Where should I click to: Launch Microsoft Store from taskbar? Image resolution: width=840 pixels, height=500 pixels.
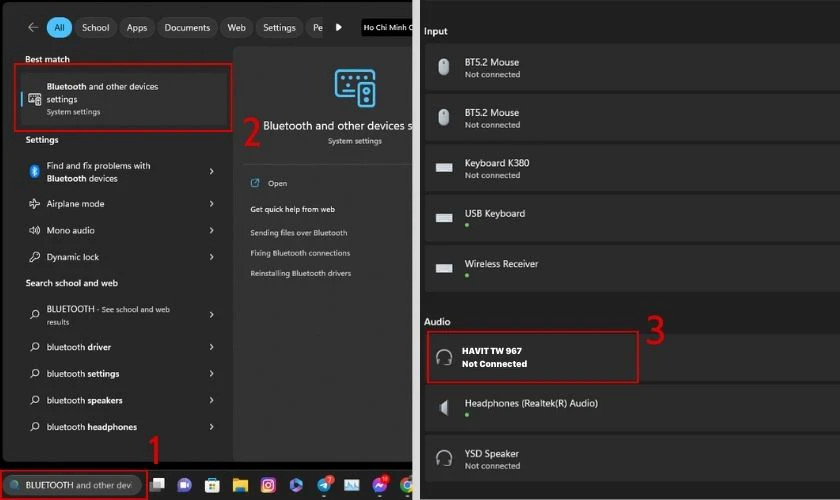(x=212, y=485)
